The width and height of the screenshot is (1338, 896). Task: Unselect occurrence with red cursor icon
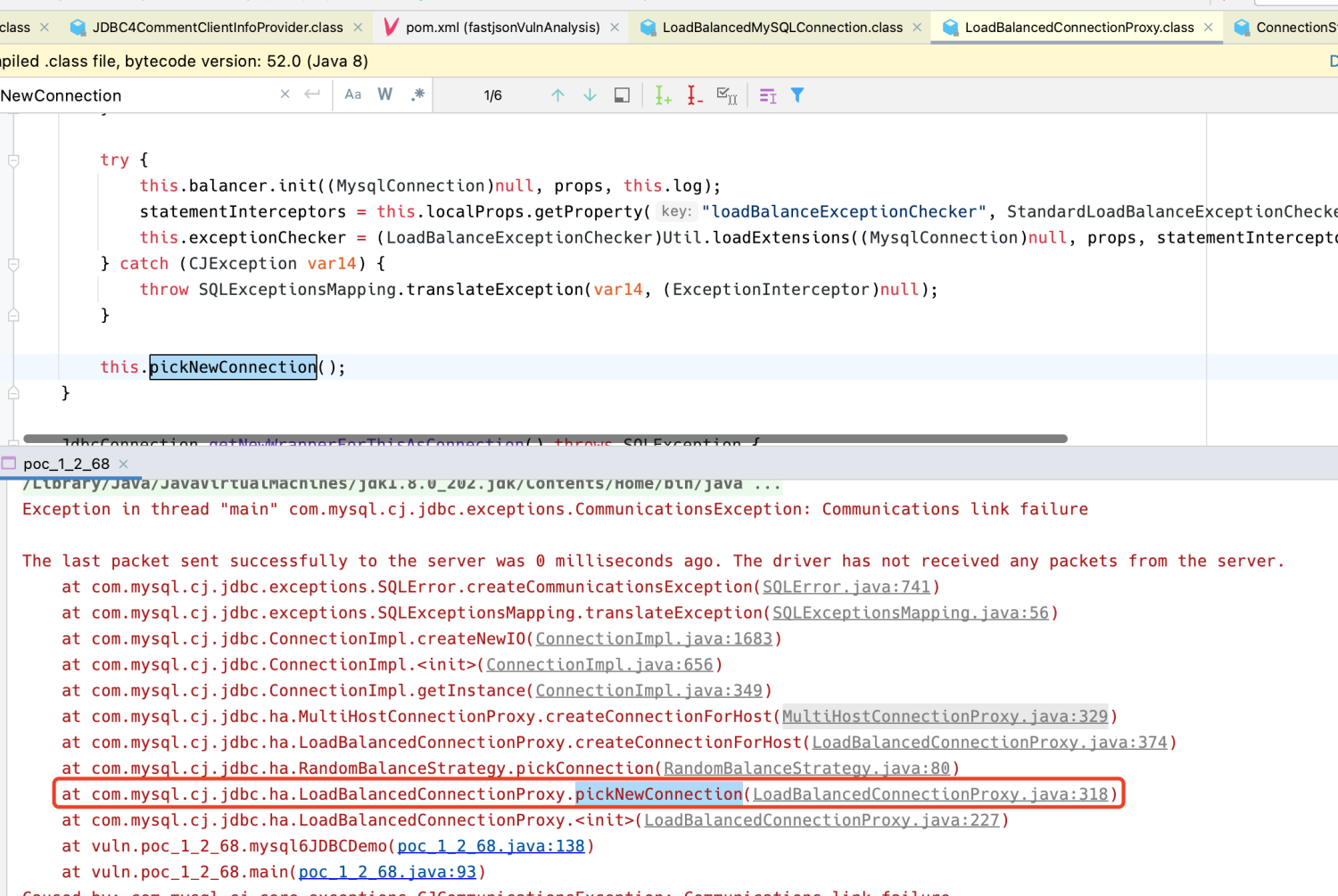(695, 95)
